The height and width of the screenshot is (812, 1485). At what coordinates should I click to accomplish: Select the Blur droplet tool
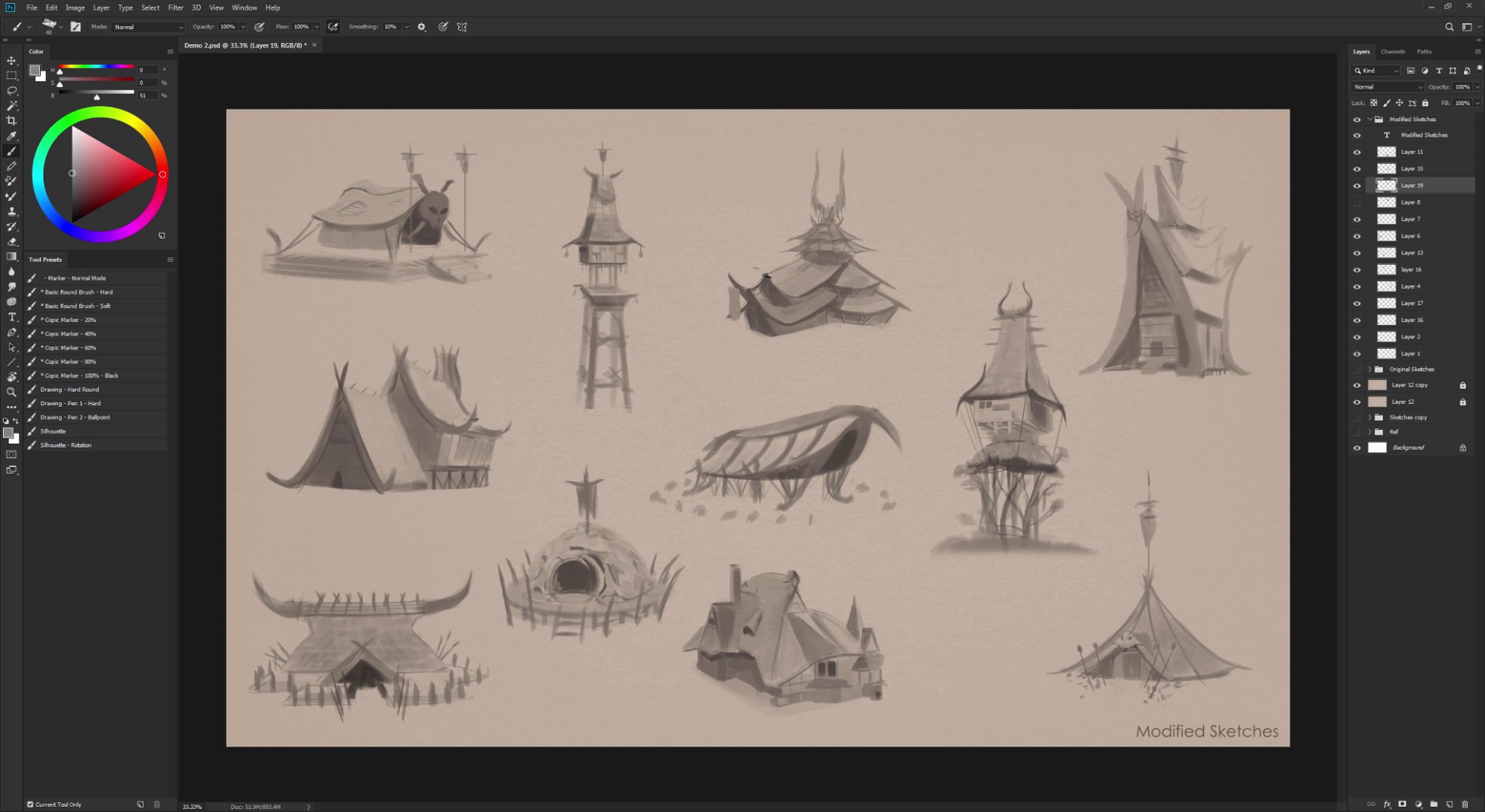[x=11, y=271]
